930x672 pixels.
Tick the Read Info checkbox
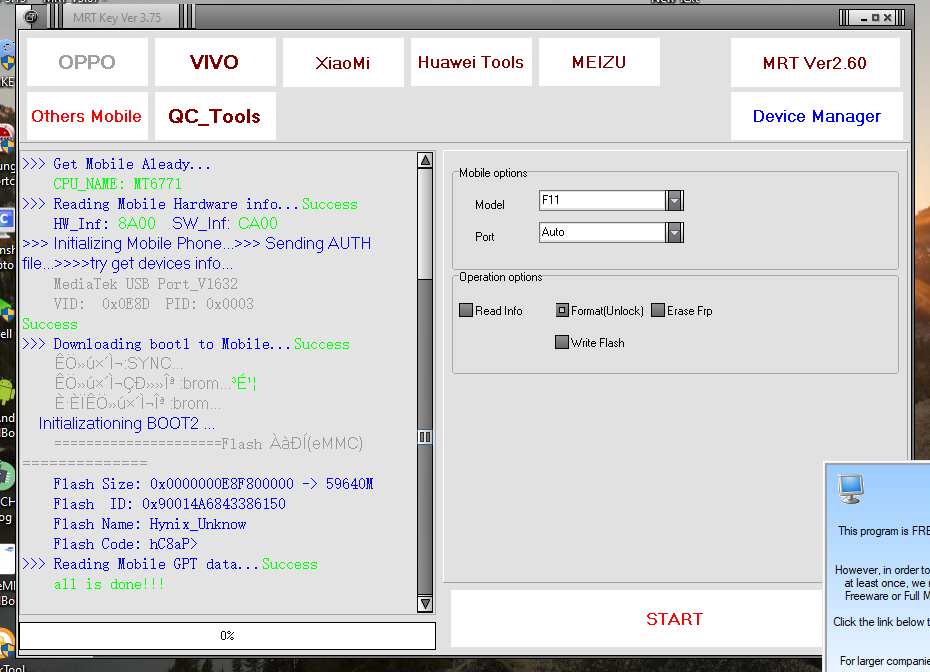(x=466, y=310)
